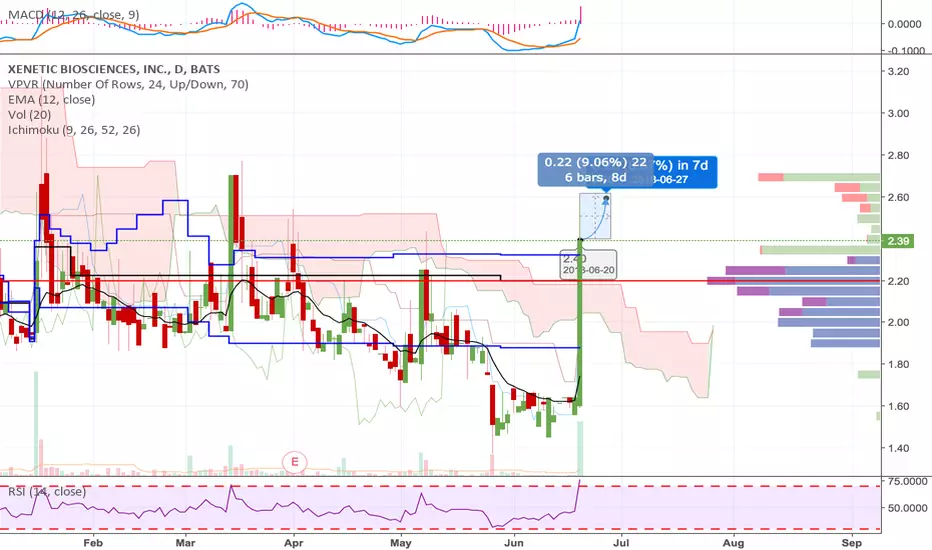
Task: Click the large June 20 volume bar
Action: pyautogui.click(x=580, y=448)
